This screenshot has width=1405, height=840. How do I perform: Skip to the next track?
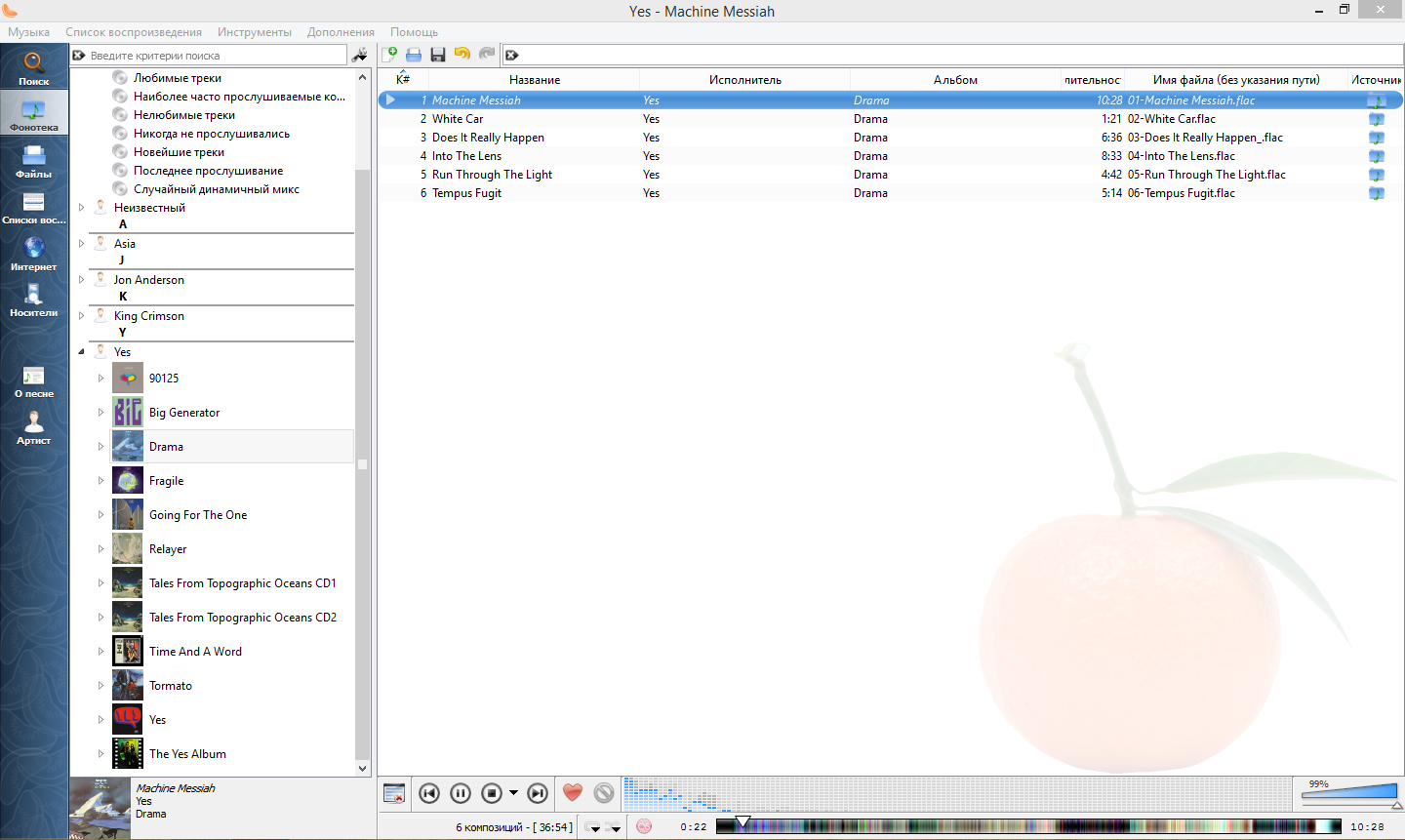(538, 793)
